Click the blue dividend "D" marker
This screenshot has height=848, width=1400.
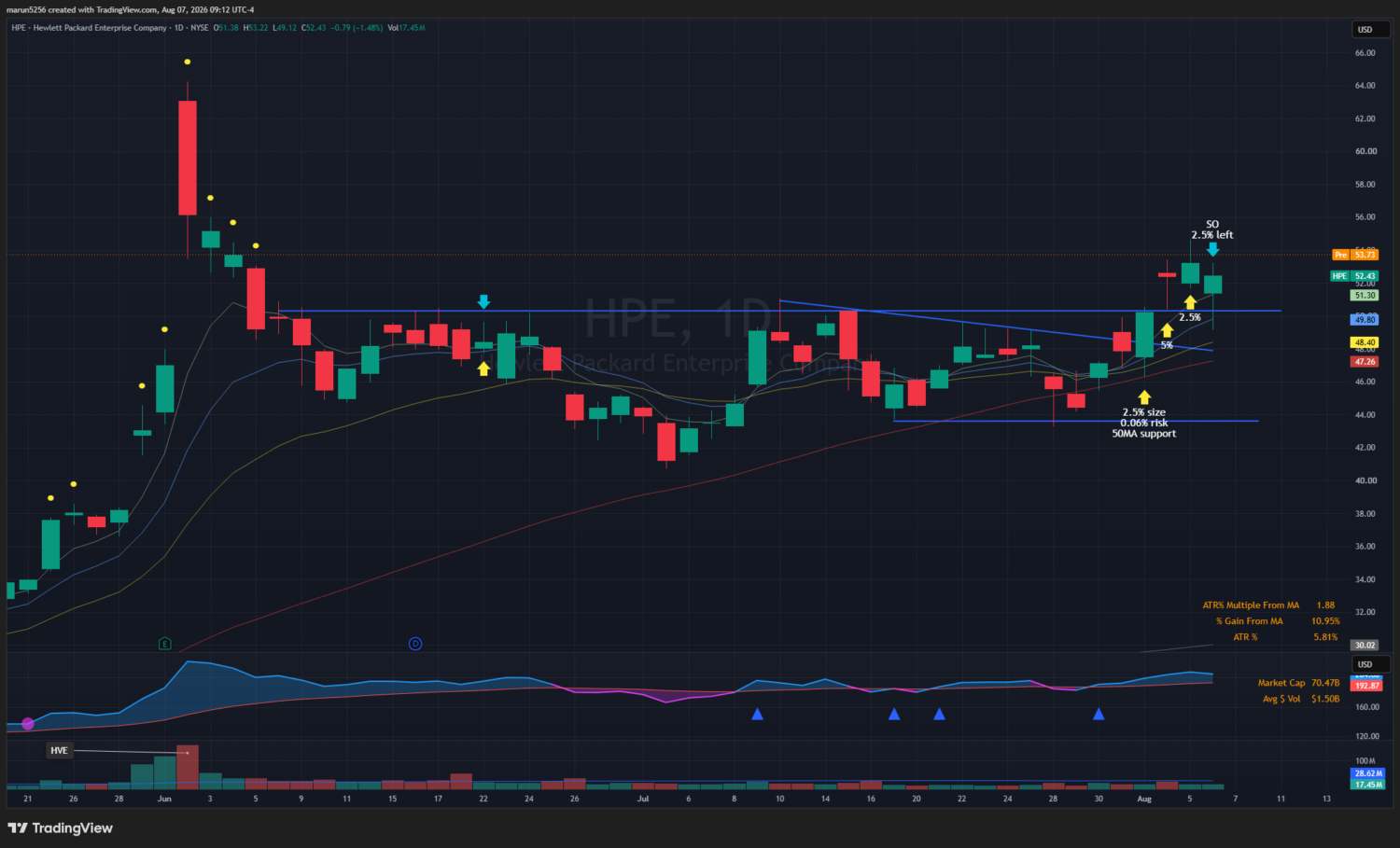[x=415, y=644]
